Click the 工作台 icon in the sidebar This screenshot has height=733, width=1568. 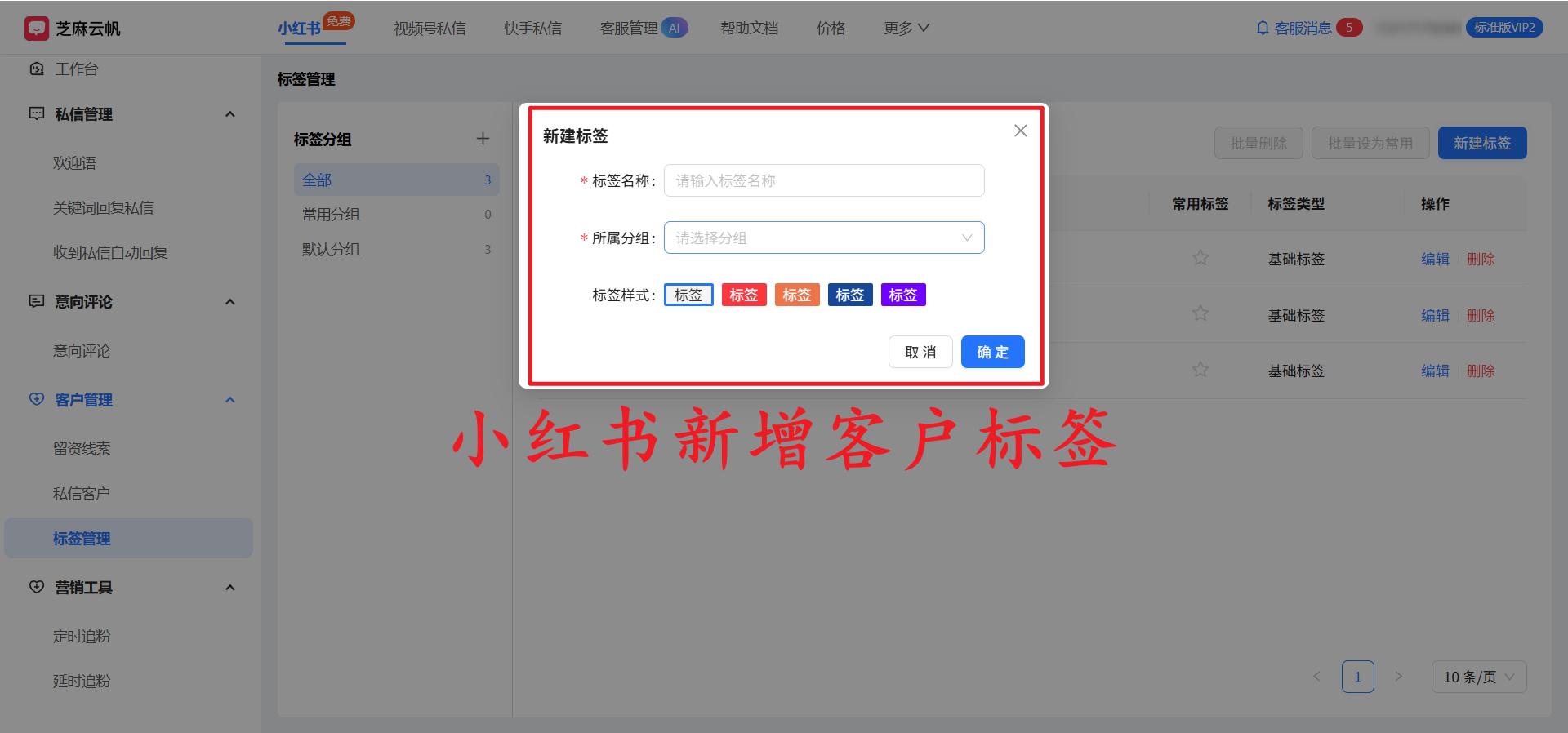(x=37, y=69)
